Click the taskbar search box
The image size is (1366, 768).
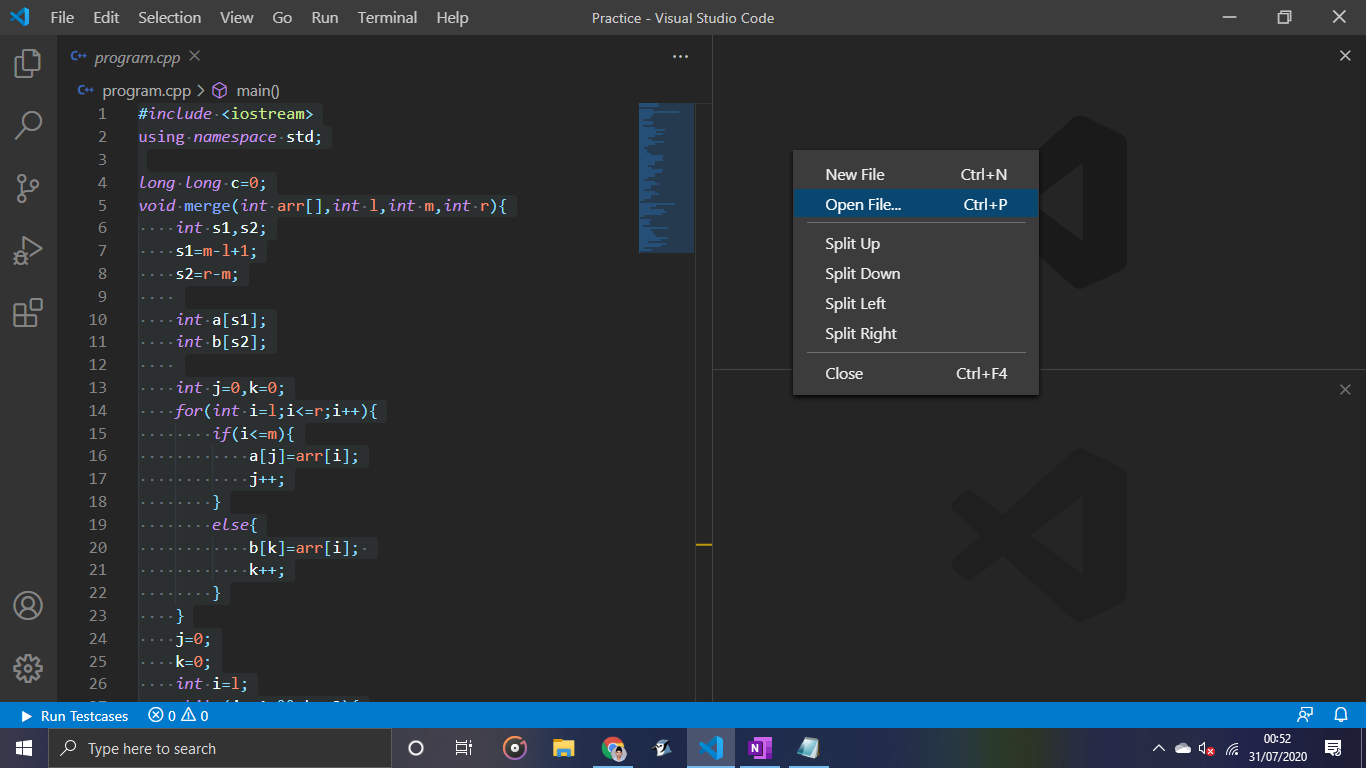coord(220,748)
